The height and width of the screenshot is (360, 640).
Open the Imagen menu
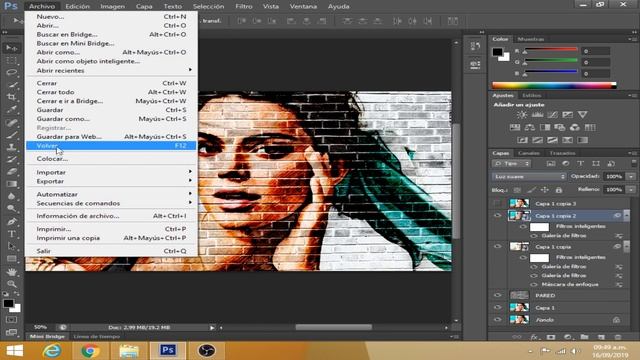click(x=113, y=6)
